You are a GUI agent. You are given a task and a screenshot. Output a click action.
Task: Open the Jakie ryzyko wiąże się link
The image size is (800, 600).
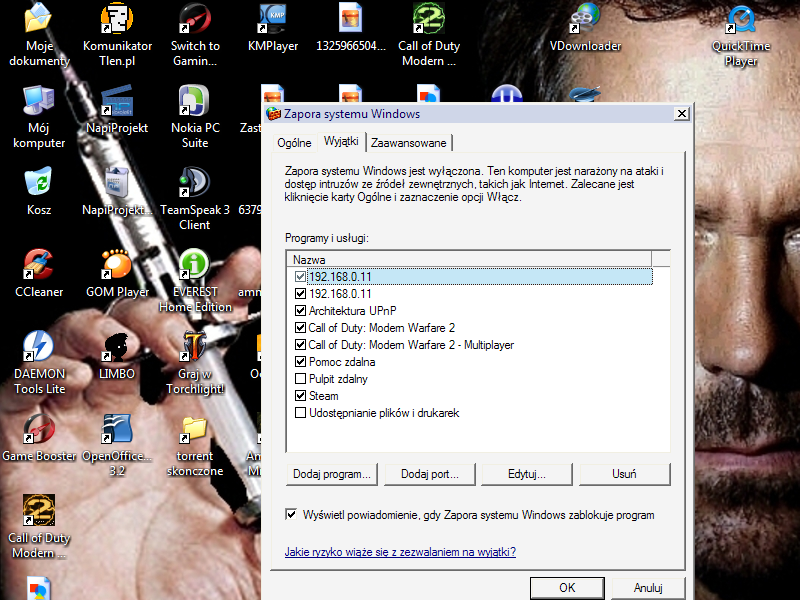pos(401,552)
